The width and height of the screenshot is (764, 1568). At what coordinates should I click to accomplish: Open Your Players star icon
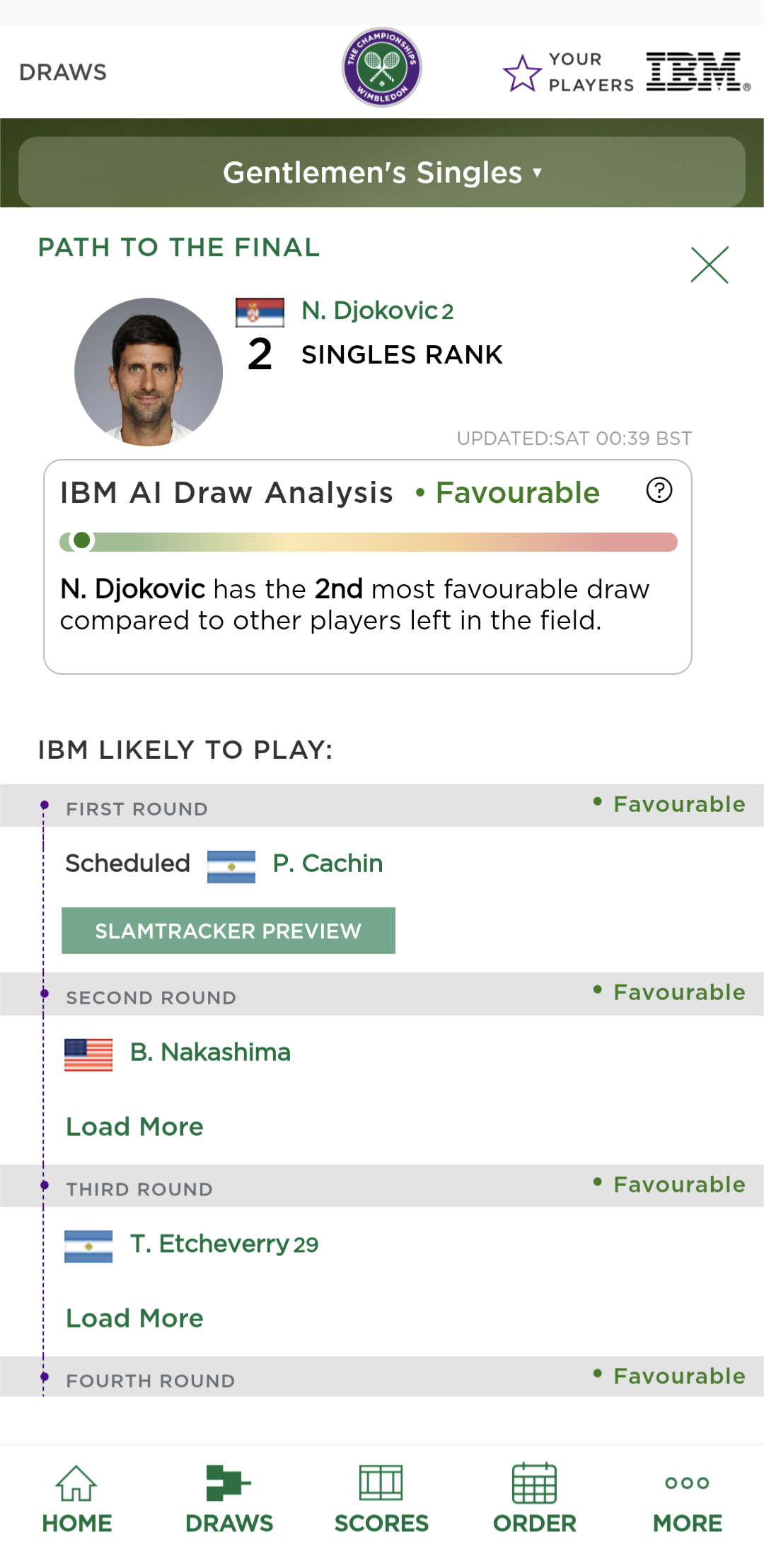tap(522, 73)
